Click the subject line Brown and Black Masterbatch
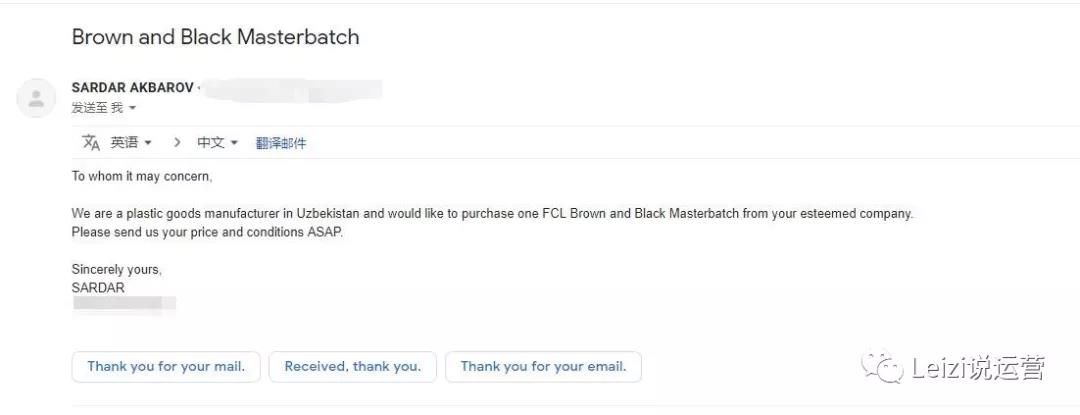The image size is (1080, 415). [216, 36]
